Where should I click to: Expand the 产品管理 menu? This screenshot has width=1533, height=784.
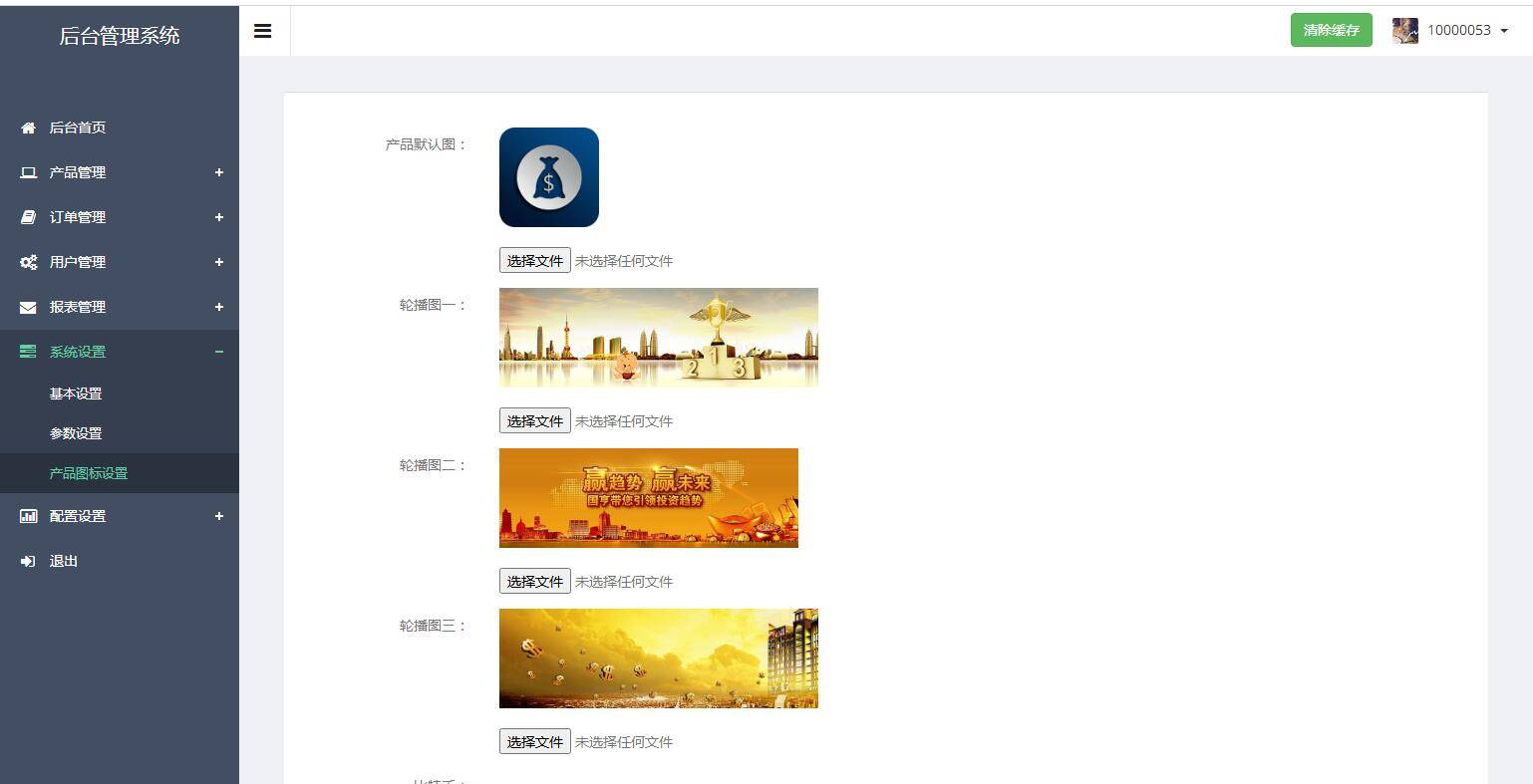(x=218, y=171)
